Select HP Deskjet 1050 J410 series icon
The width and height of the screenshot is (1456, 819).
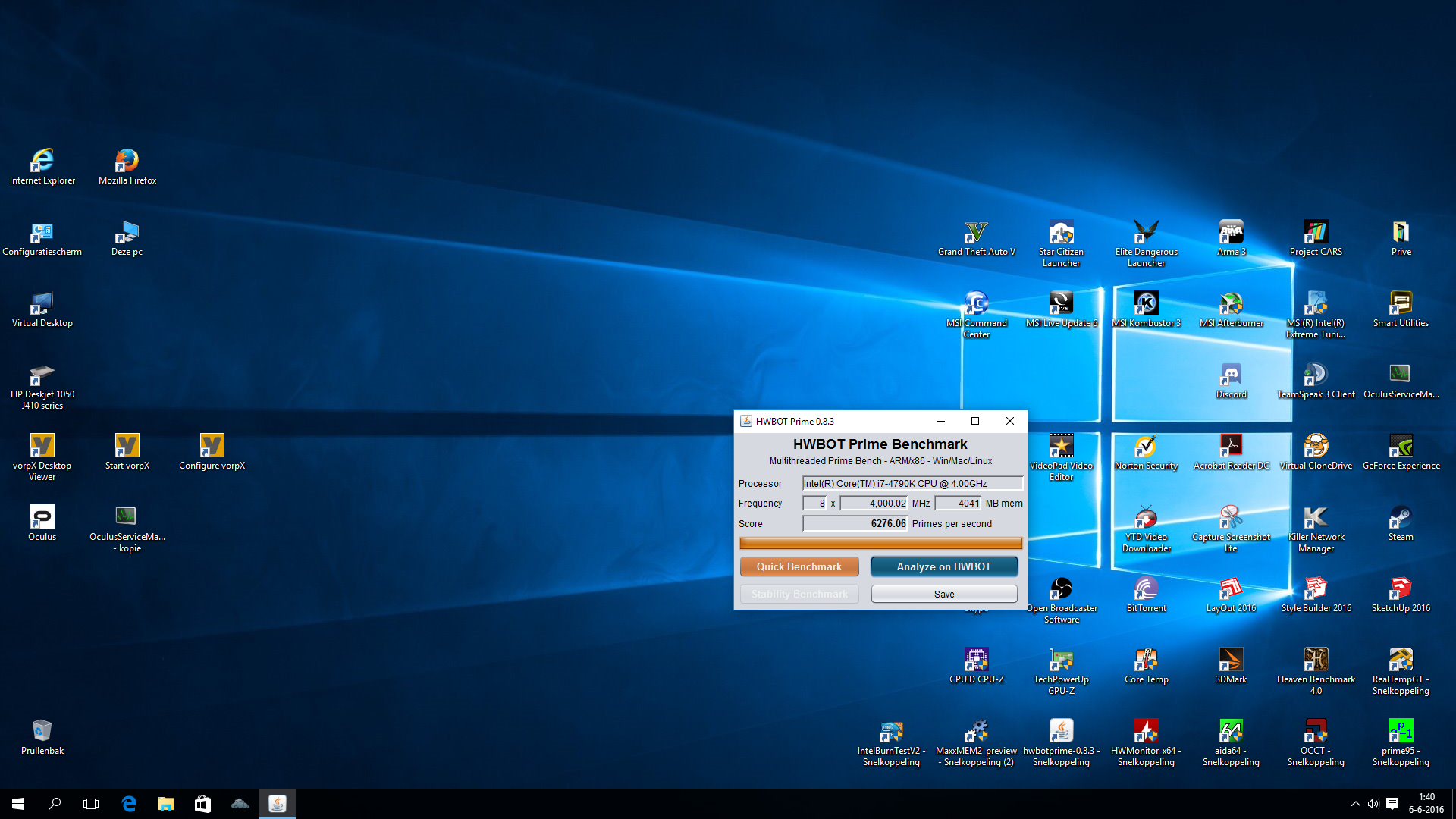pyautogui.click(x=42, y=387)
